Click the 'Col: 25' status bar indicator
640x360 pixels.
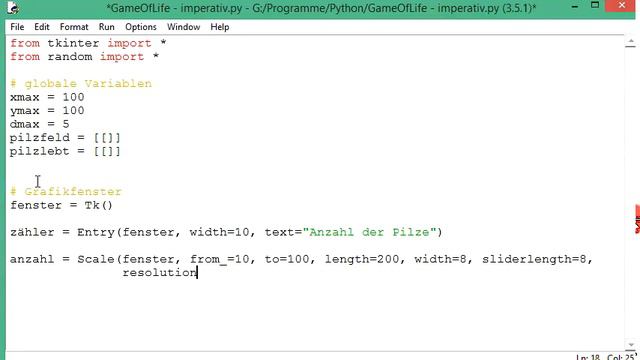coord(621,357)
